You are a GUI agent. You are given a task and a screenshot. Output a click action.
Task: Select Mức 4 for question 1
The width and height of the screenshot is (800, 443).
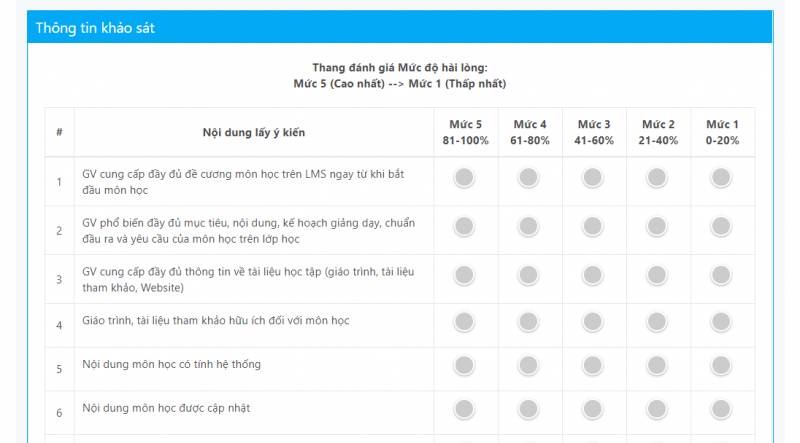pyautogui.click(x=528, y=178)
